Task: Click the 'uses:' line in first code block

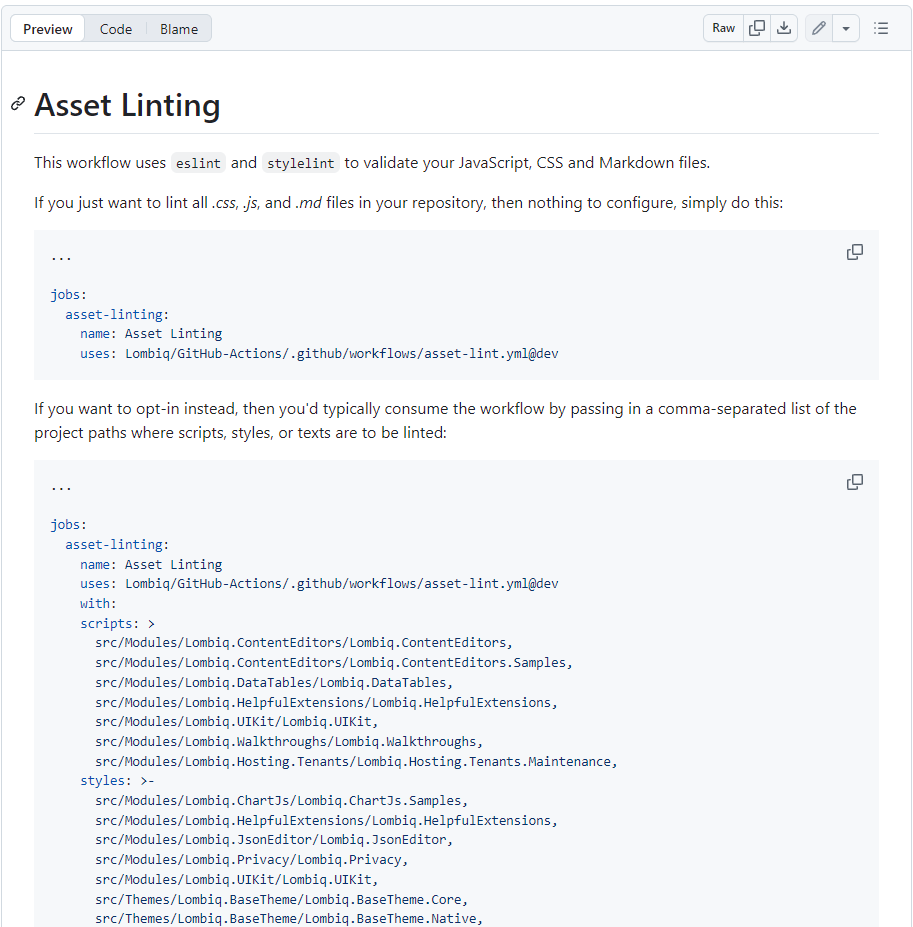Action: click(319, 354)
